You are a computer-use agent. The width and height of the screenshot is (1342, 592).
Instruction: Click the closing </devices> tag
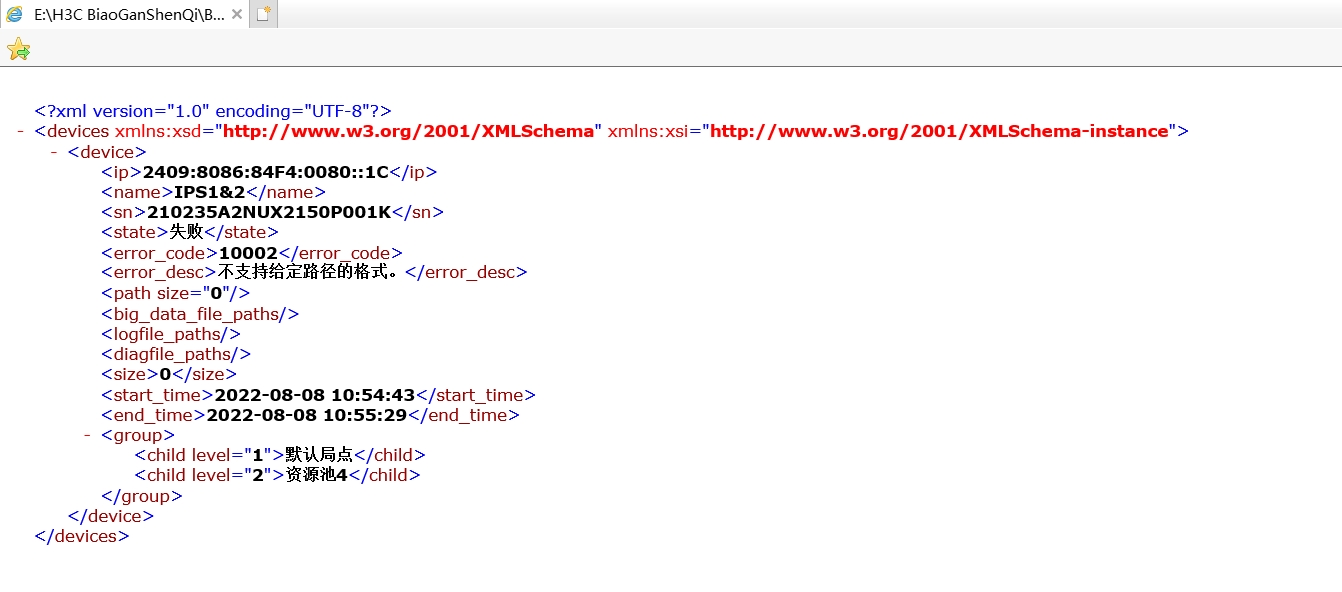pyautogui.click(x=82, y=536)
